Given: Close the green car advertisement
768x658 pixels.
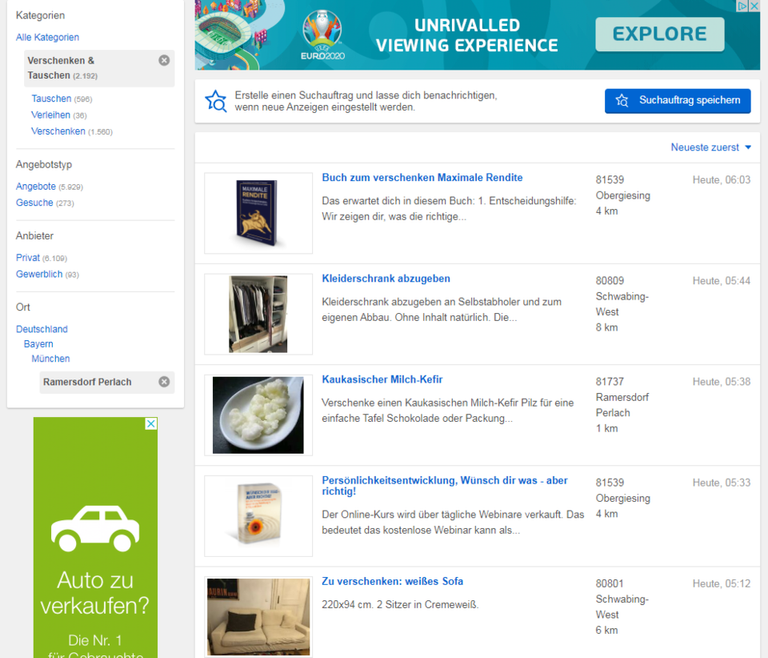Looking at the screenshot, I should [x=151, y=424].
